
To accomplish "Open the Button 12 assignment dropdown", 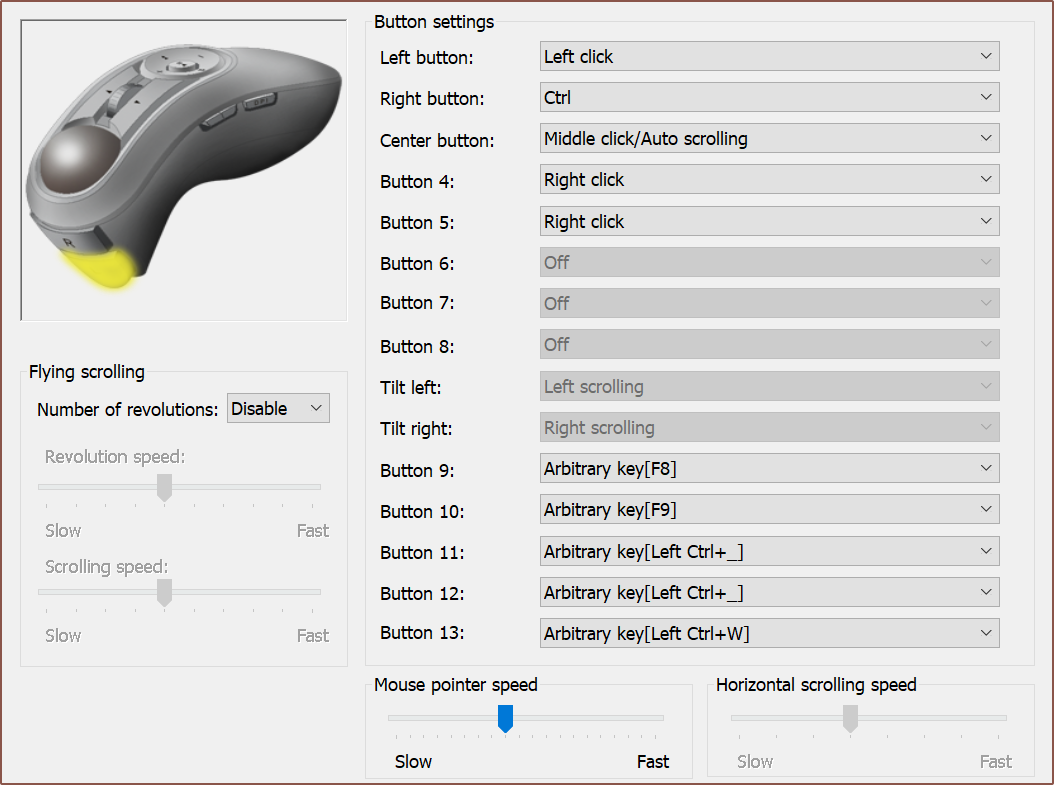I will pyautogui.click(x=768, y=593).
